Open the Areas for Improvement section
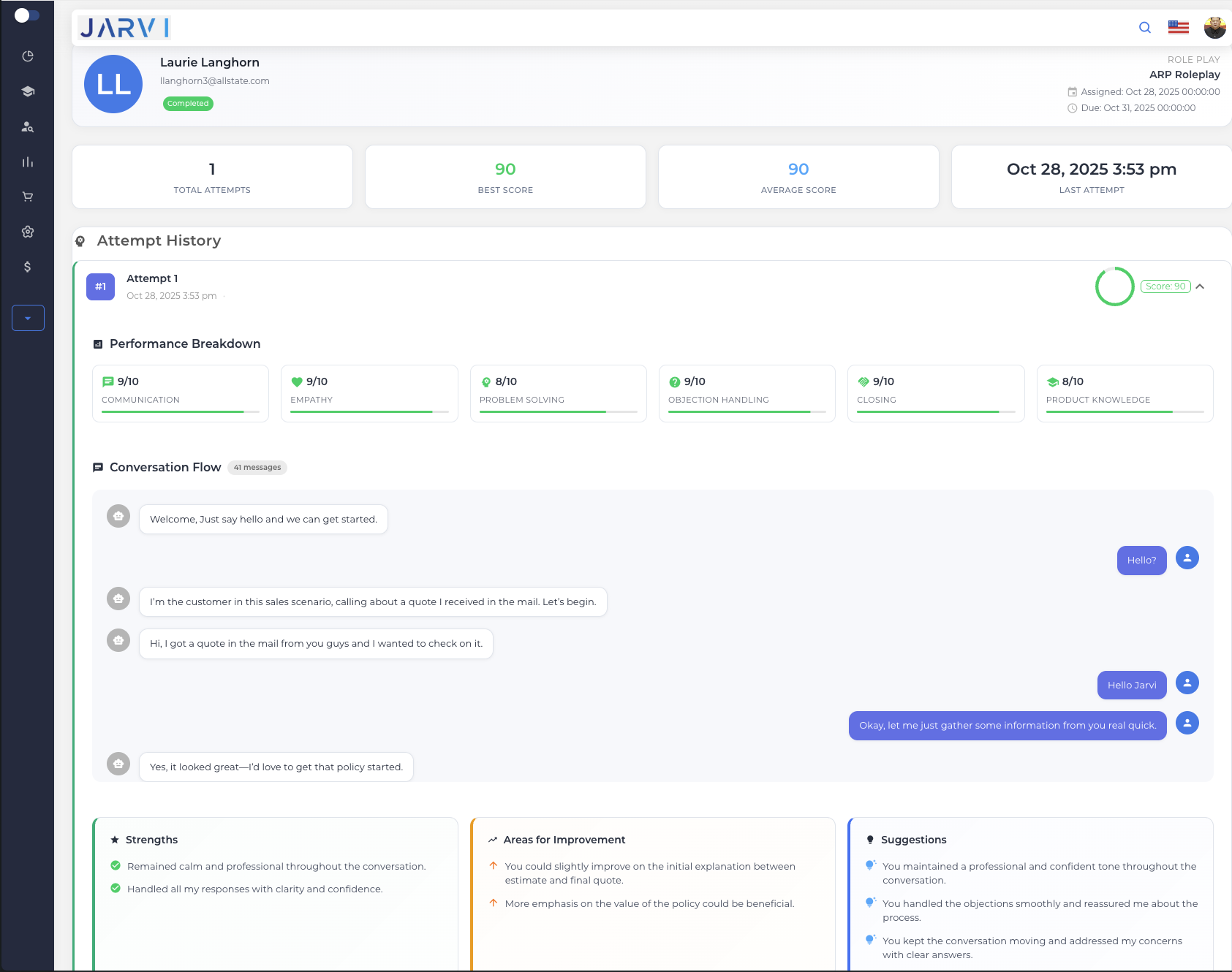Screen dimensions: 1232x972 (564, 840)
